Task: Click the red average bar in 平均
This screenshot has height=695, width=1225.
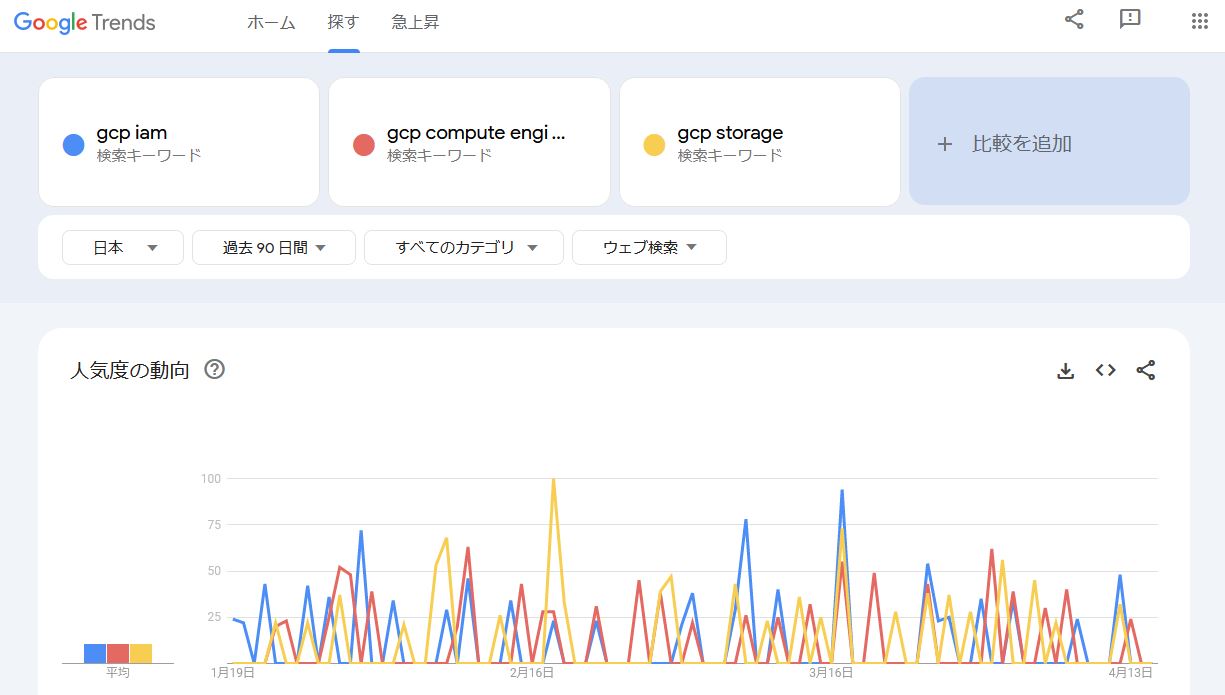Action: tap(118, 653)
